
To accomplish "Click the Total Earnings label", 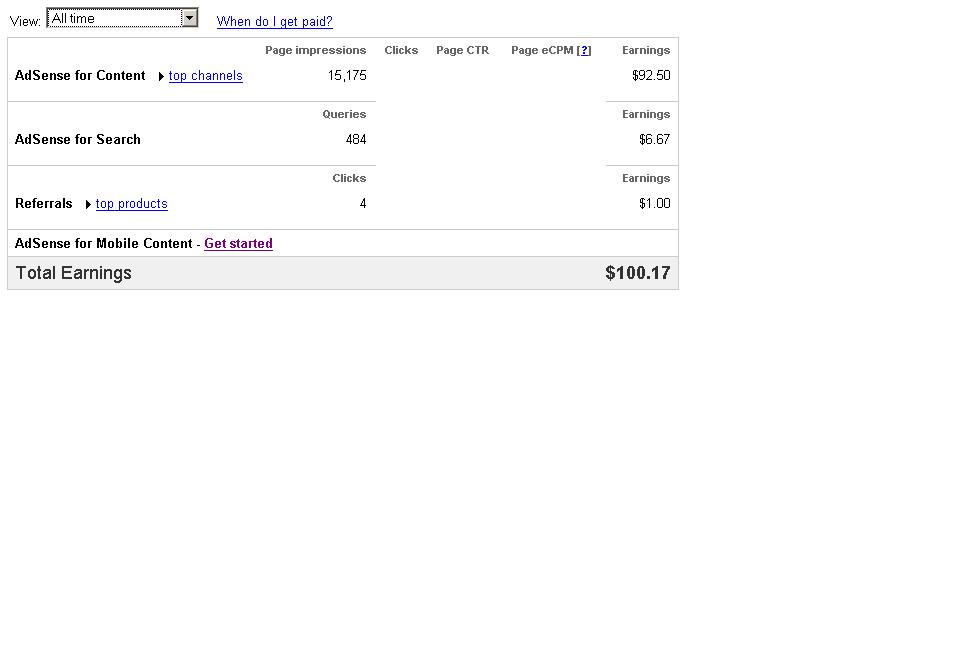I will pos(73,273).
